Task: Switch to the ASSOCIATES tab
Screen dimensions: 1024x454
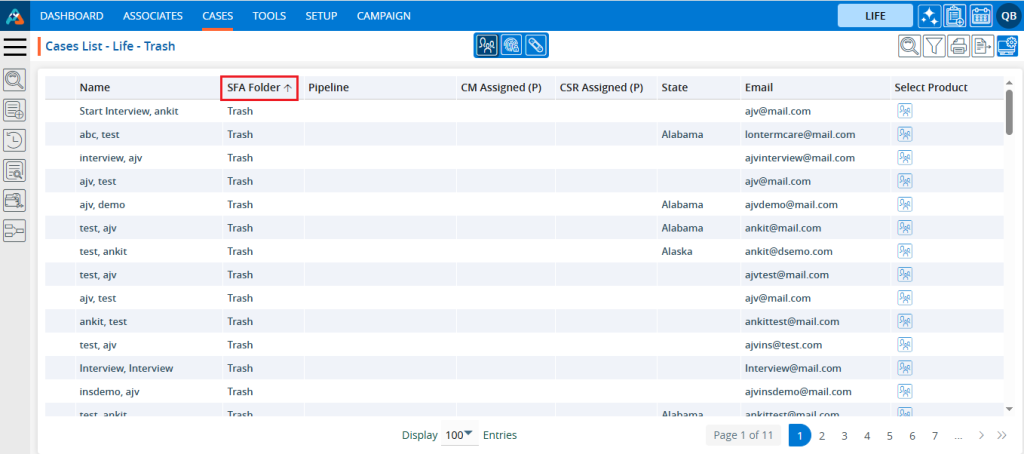Action: pos(152,16)
